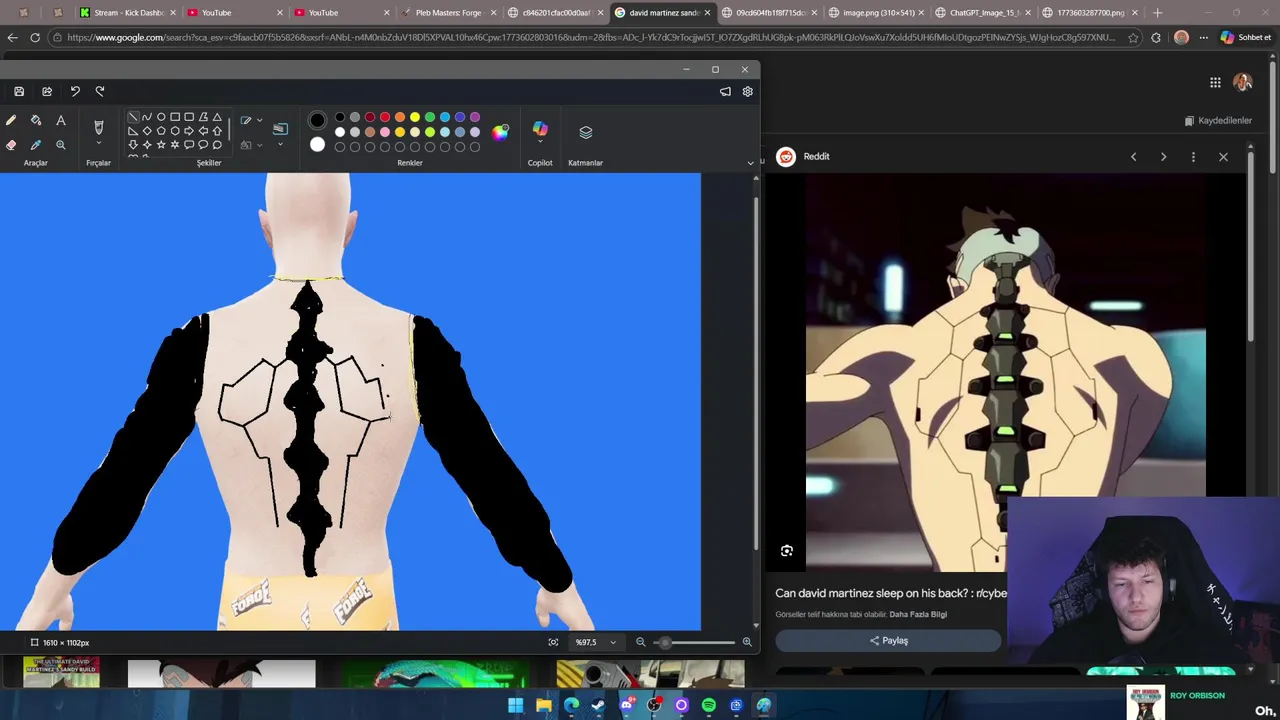
Task: Pick the yellow palette swatch
Action: [415, 117]
